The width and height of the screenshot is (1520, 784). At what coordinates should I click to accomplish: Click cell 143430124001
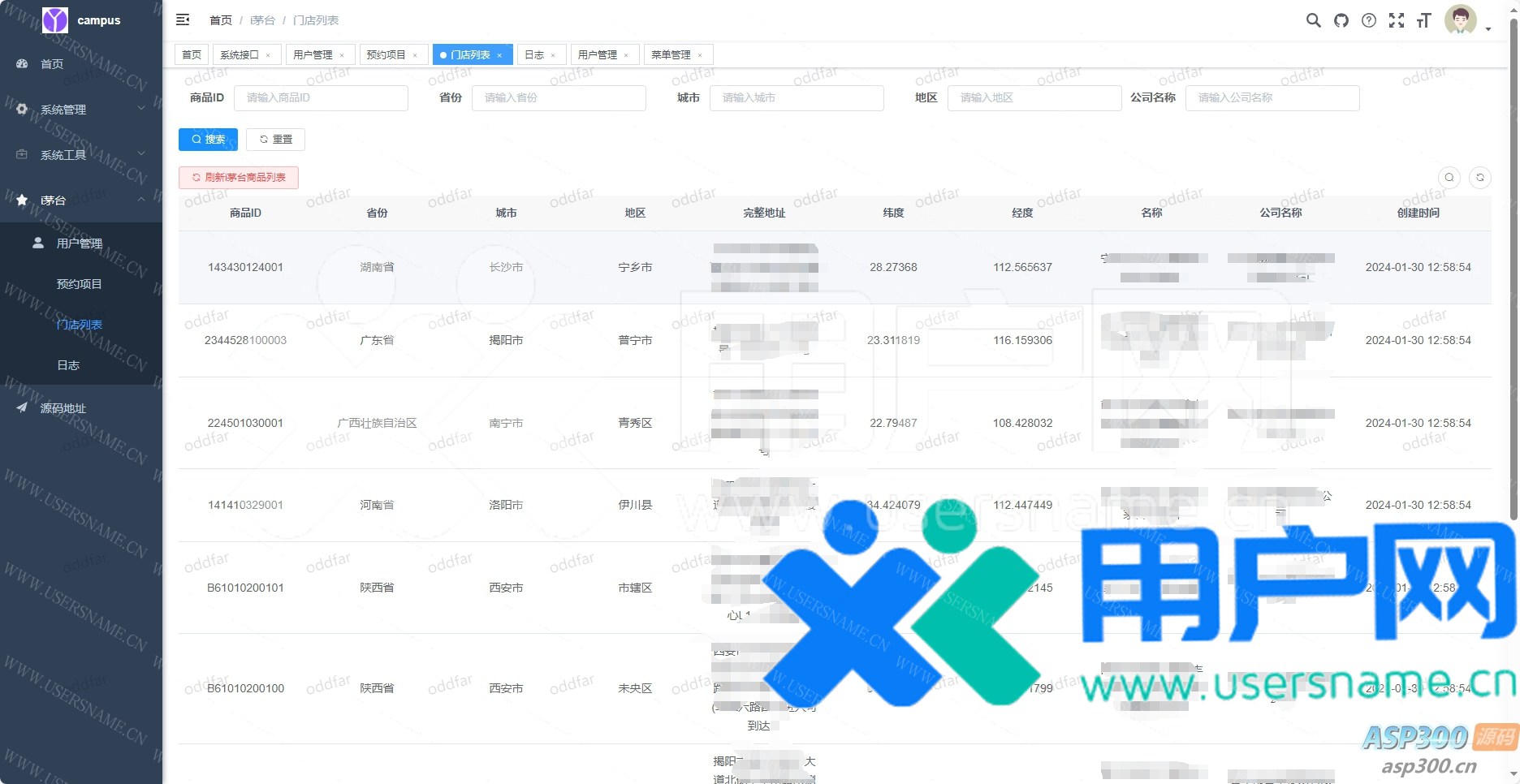[245, 267]
